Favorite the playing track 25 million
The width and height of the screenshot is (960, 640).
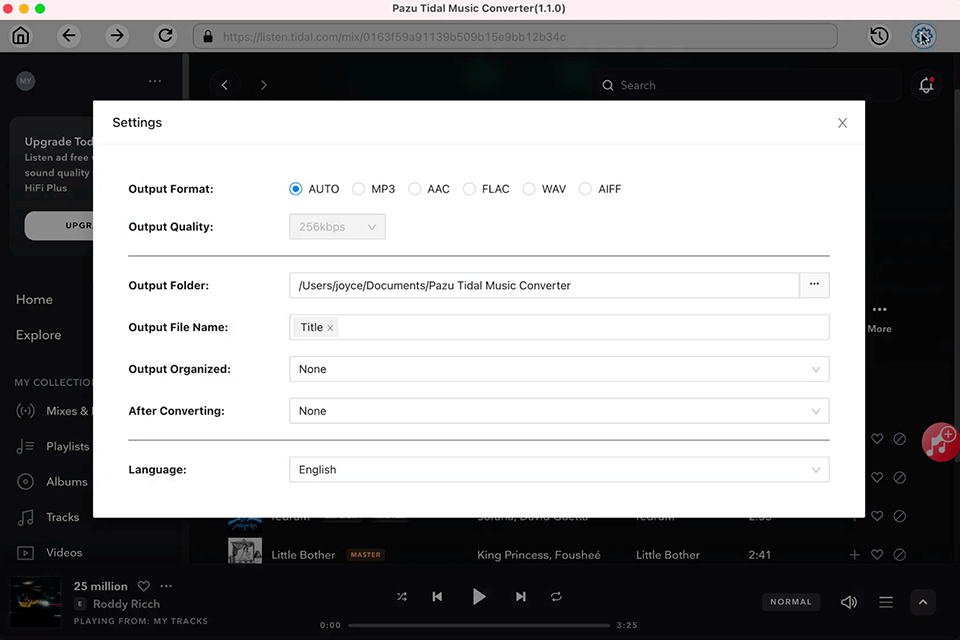point(144,586)
